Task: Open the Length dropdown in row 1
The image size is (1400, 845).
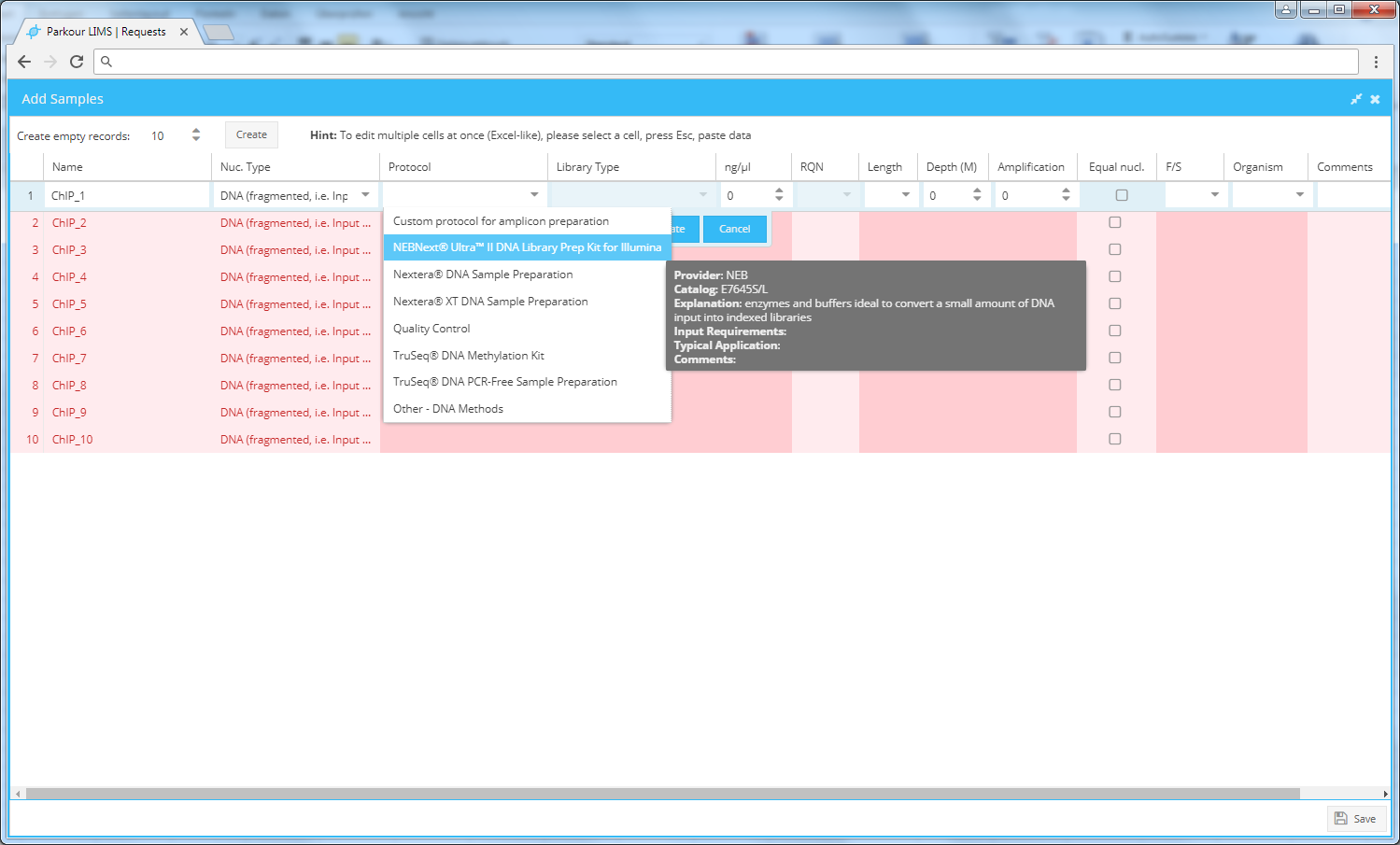Action: click(x=905, y=195)
